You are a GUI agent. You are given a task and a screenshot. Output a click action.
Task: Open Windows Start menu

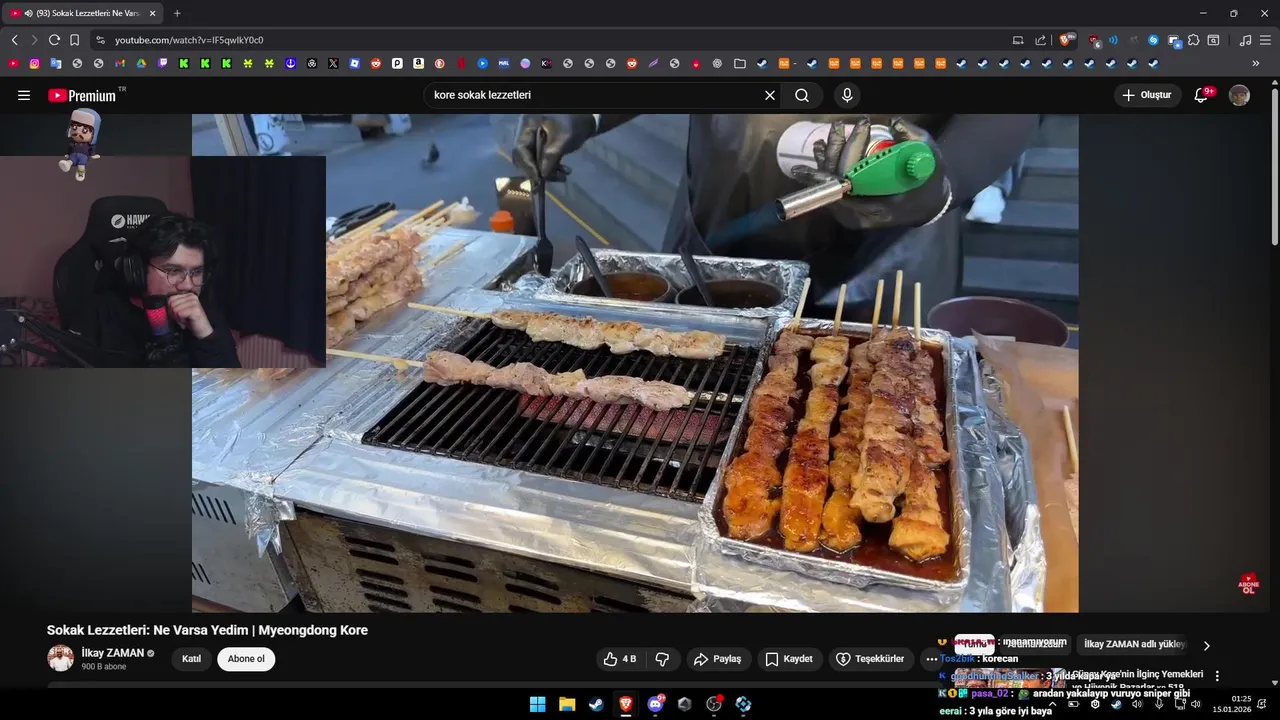[x=537, y=704]
